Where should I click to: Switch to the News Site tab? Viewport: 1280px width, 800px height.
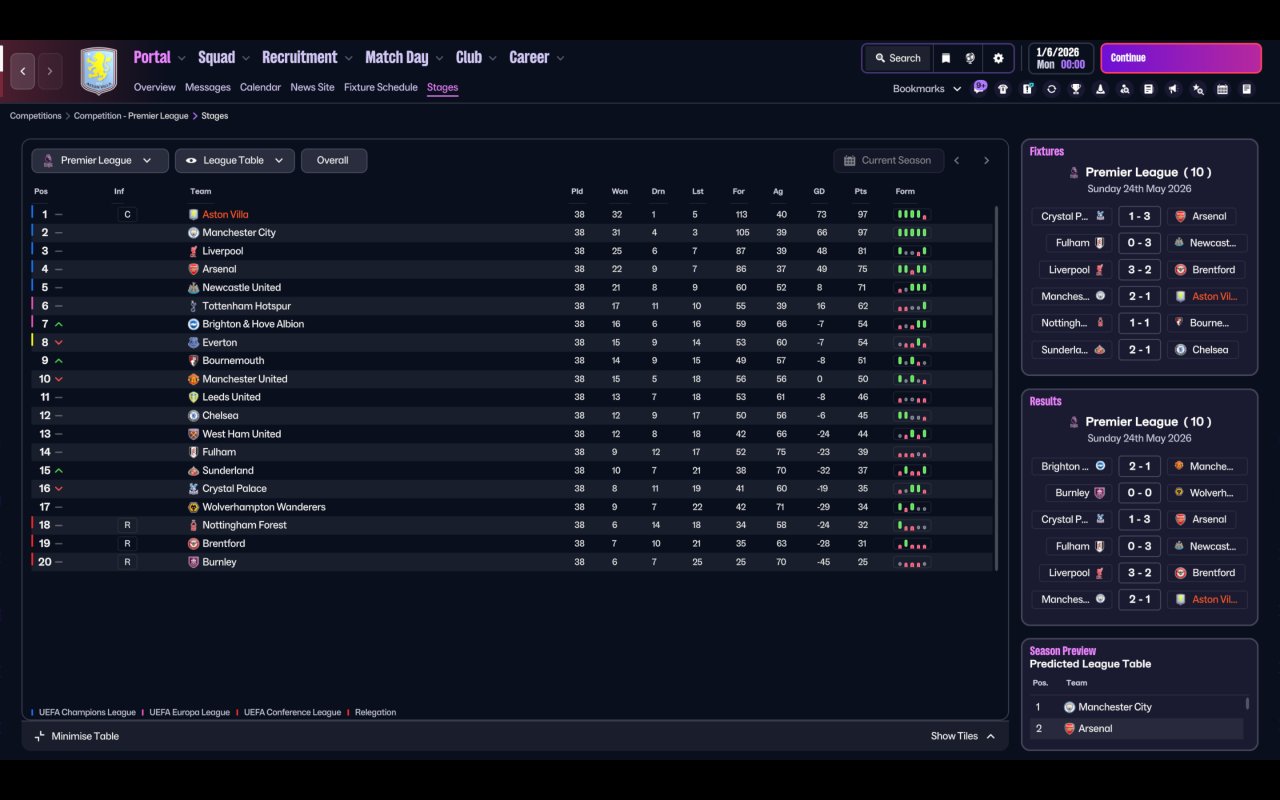point(312,87)
